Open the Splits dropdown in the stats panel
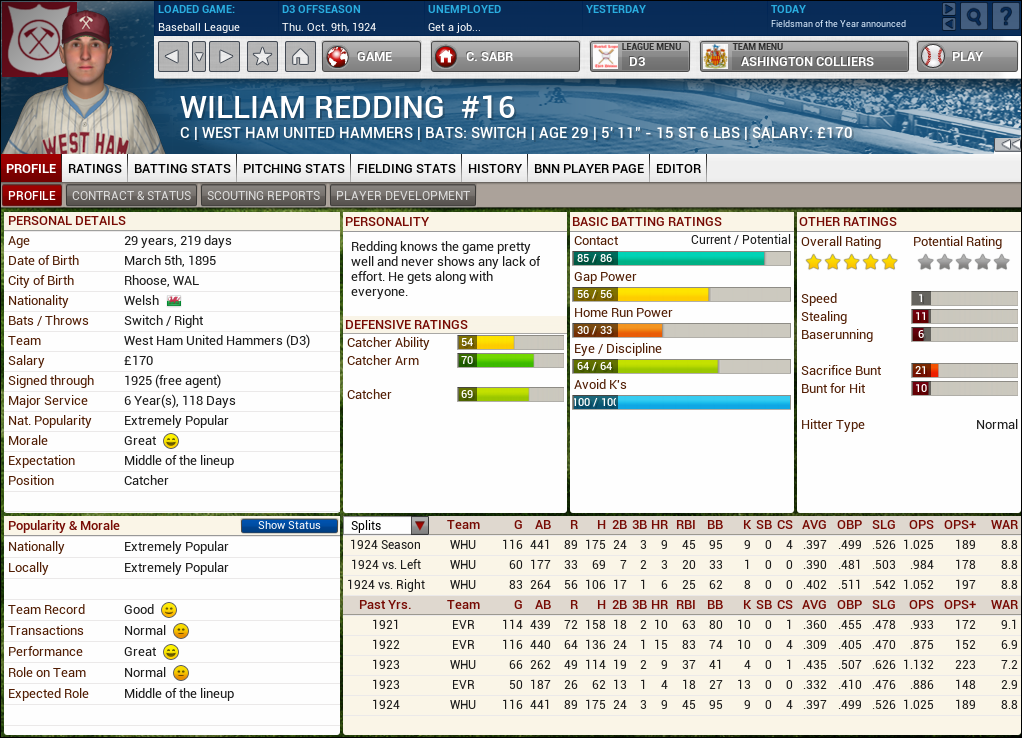 419,524
